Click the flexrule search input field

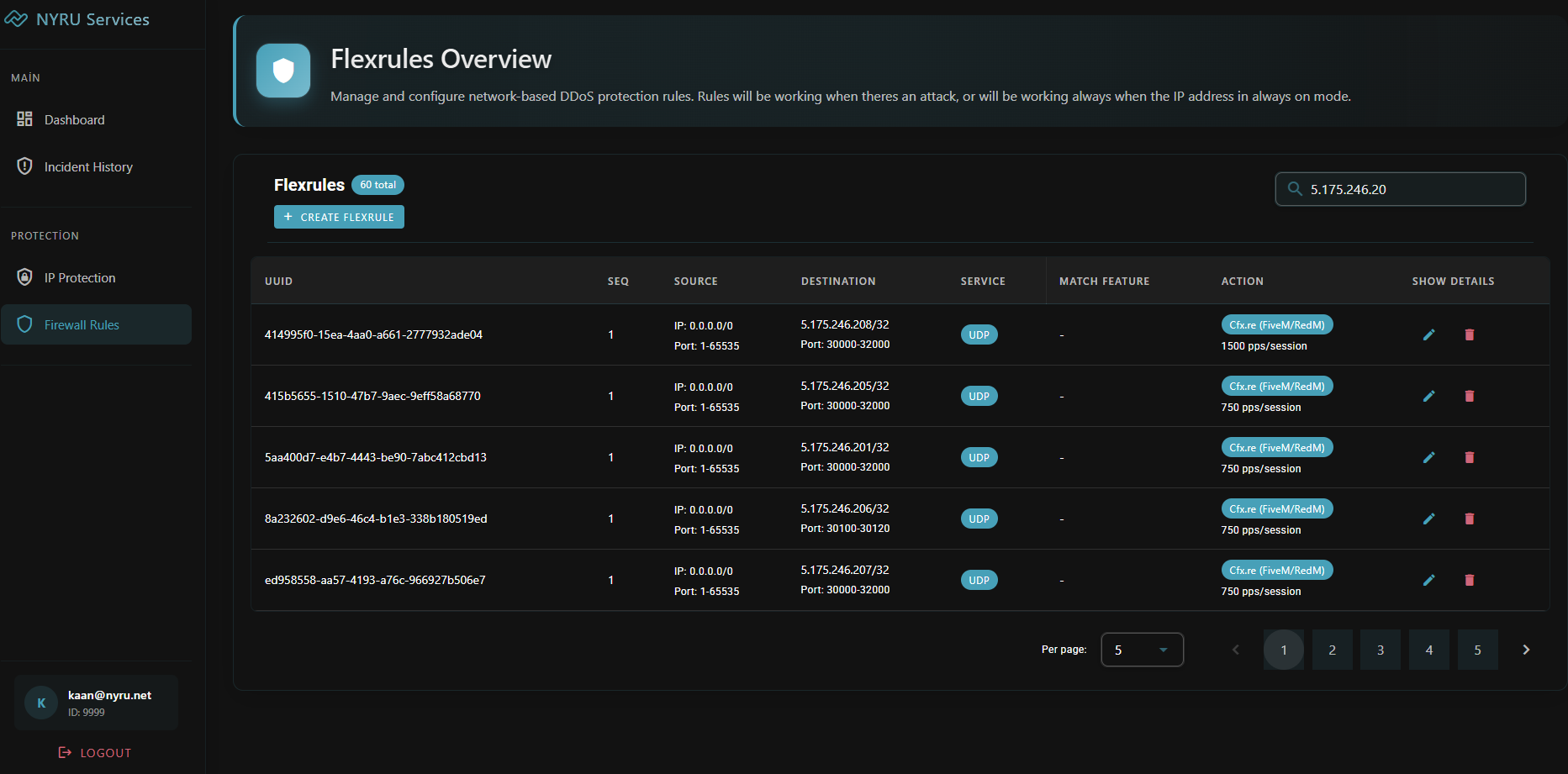(1412, 189)
